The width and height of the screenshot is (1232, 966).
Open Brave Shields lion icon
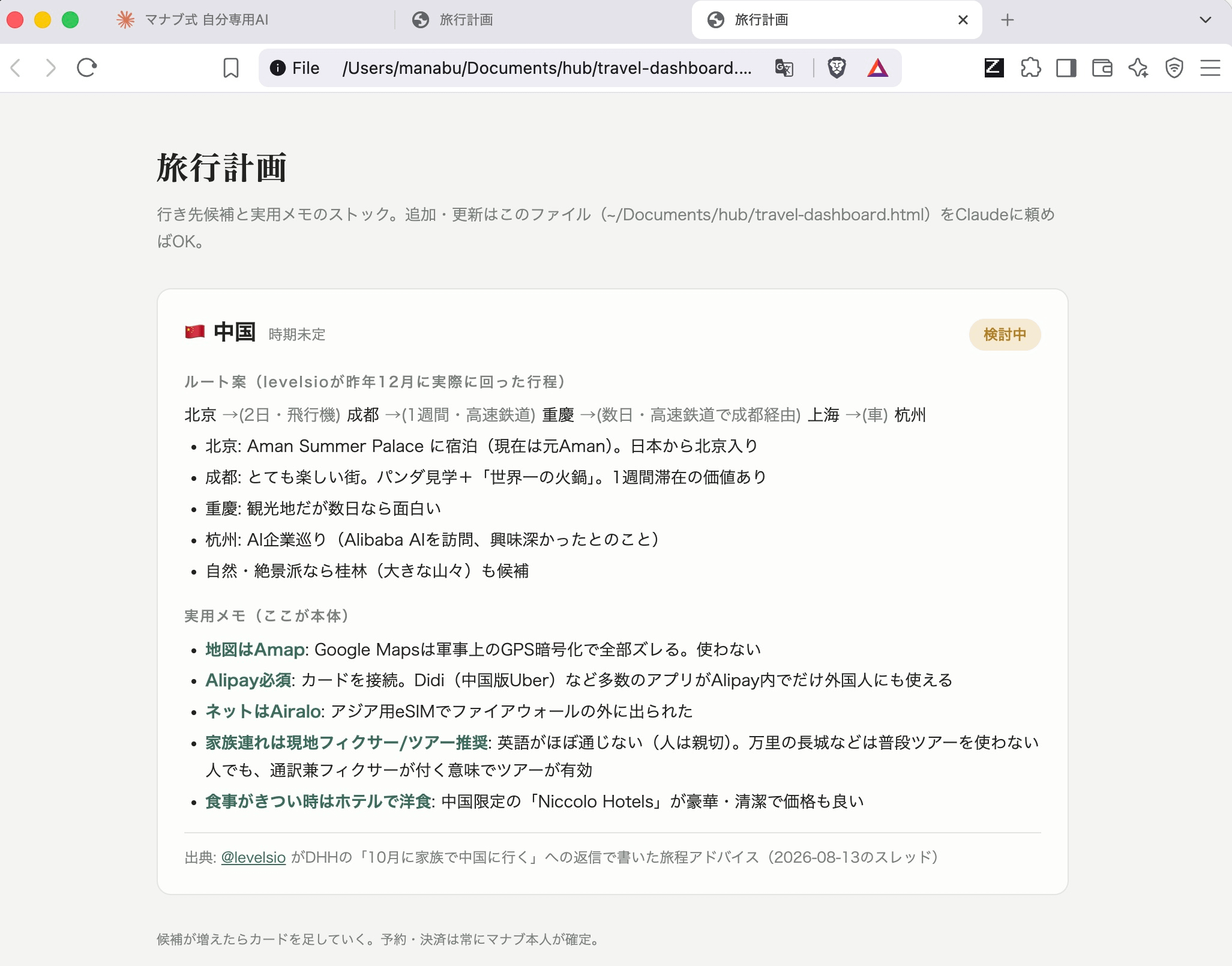coord(837,68)
